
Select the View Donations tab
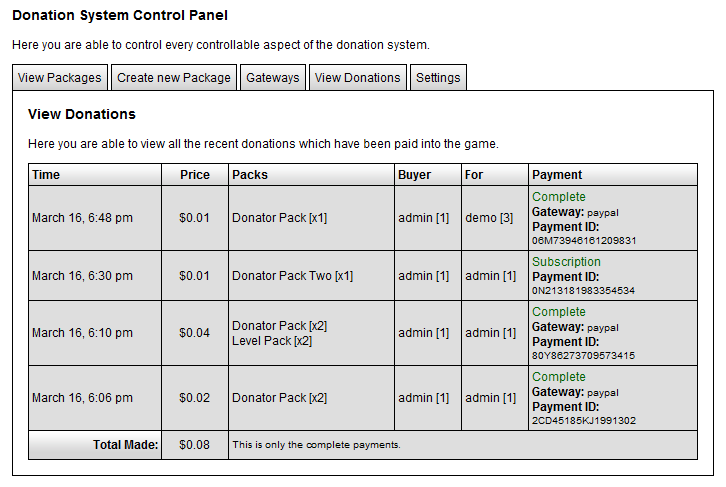pyautogui.click(x=357, y=78)
